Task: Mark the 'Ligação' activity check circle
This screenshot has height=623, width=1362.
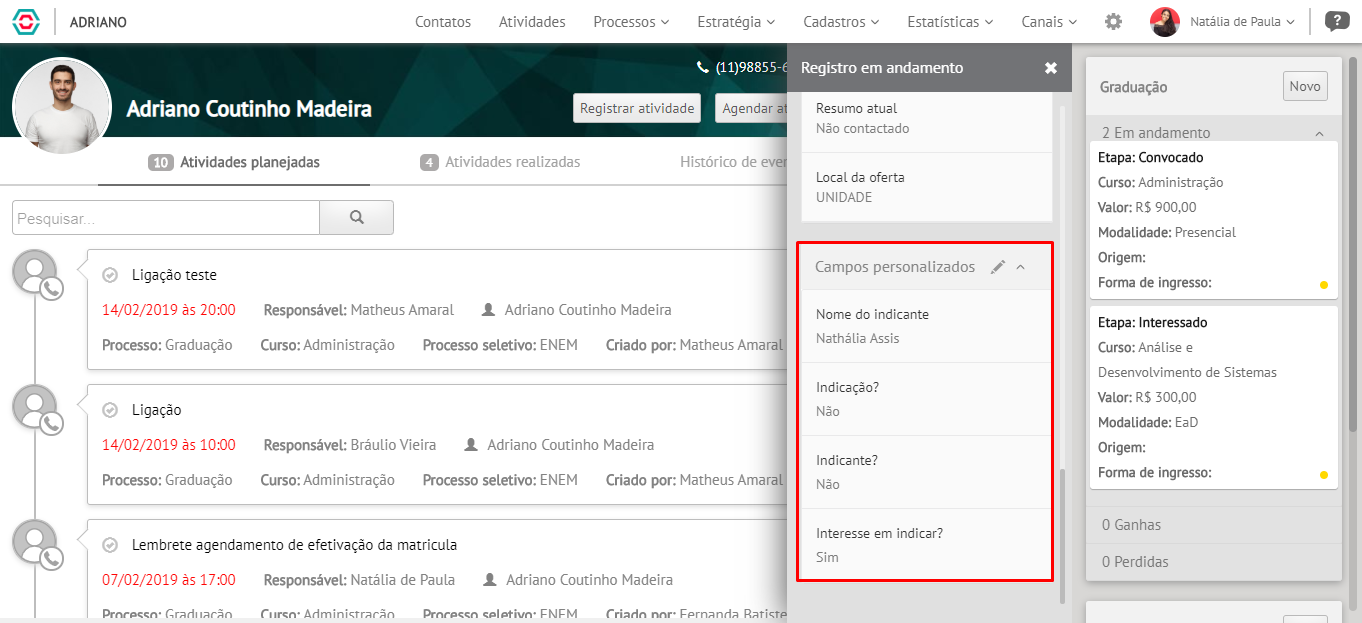Action: [111, 409]
